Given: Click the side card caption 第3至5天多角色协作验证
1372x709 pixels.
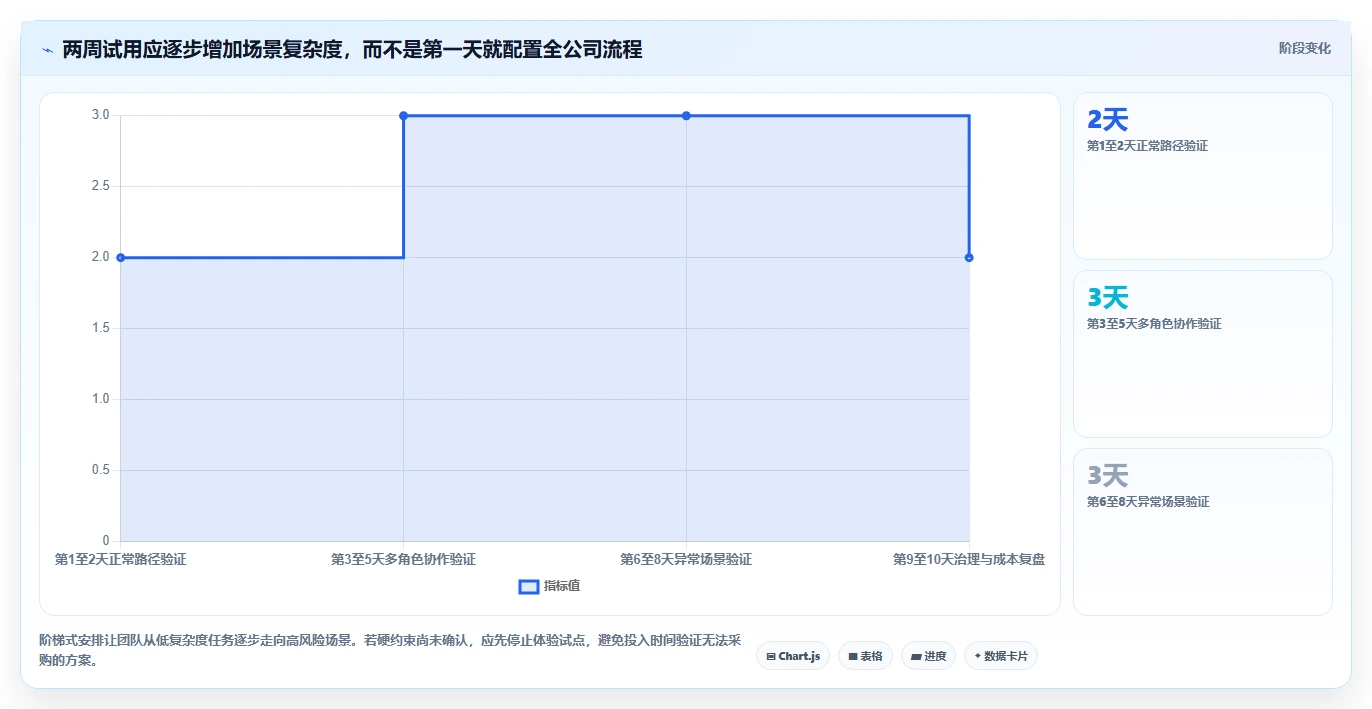Looking at the screenshot, I should tap(1154, 324).
